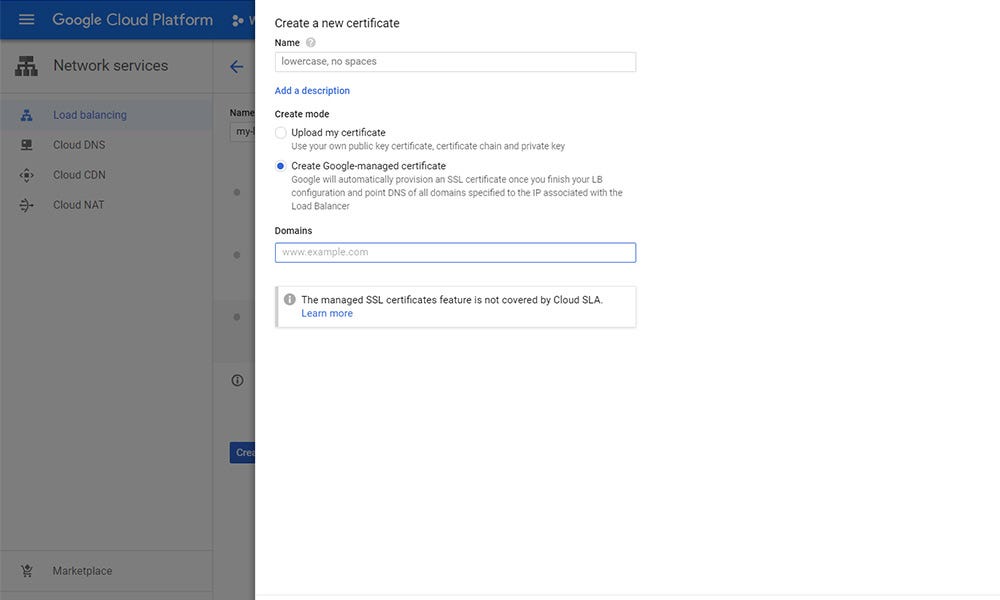
Task: Click the help icon beside Name
Action: coord(311,43)
